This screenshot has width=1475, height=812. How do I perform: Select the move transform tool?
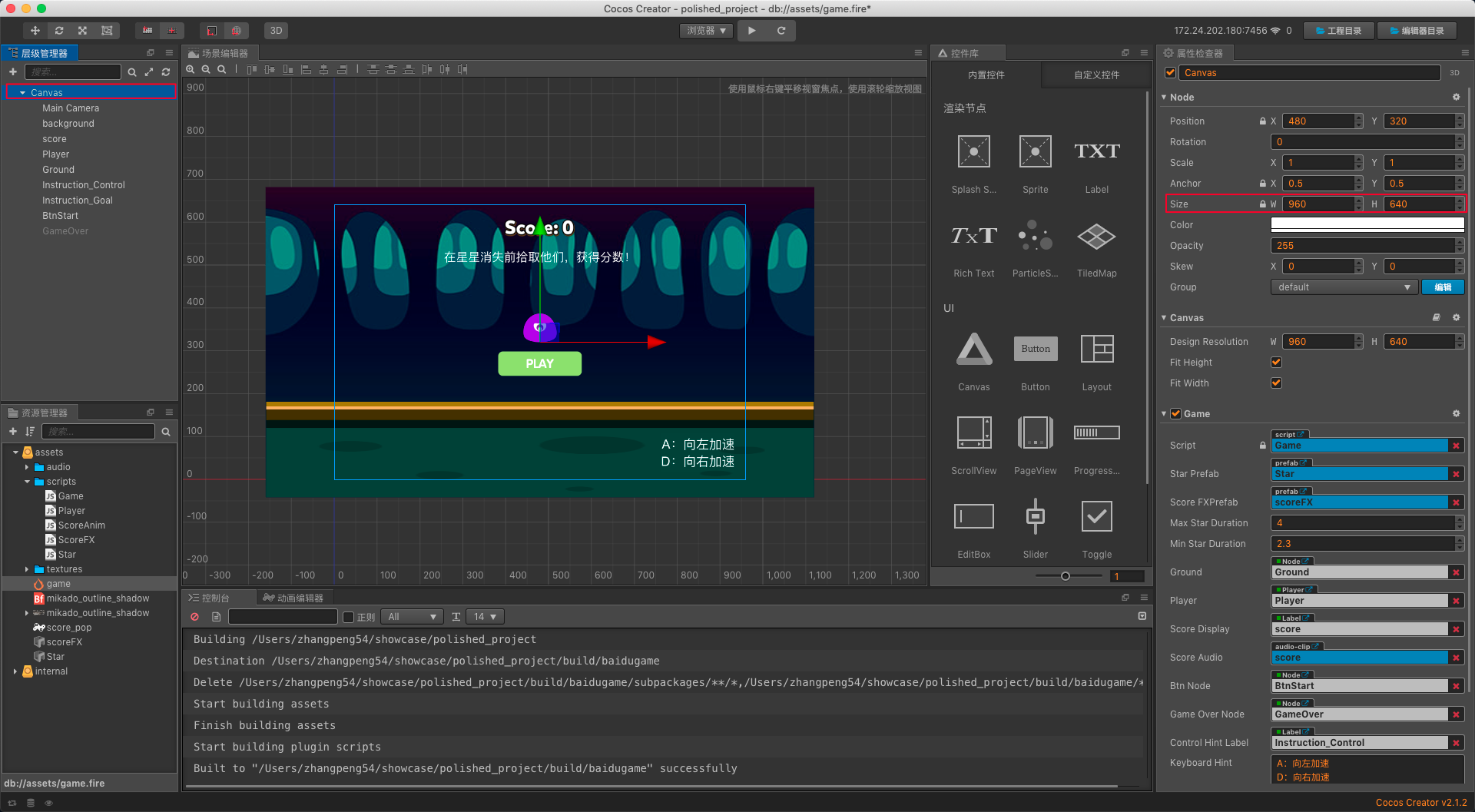[35, 31]
